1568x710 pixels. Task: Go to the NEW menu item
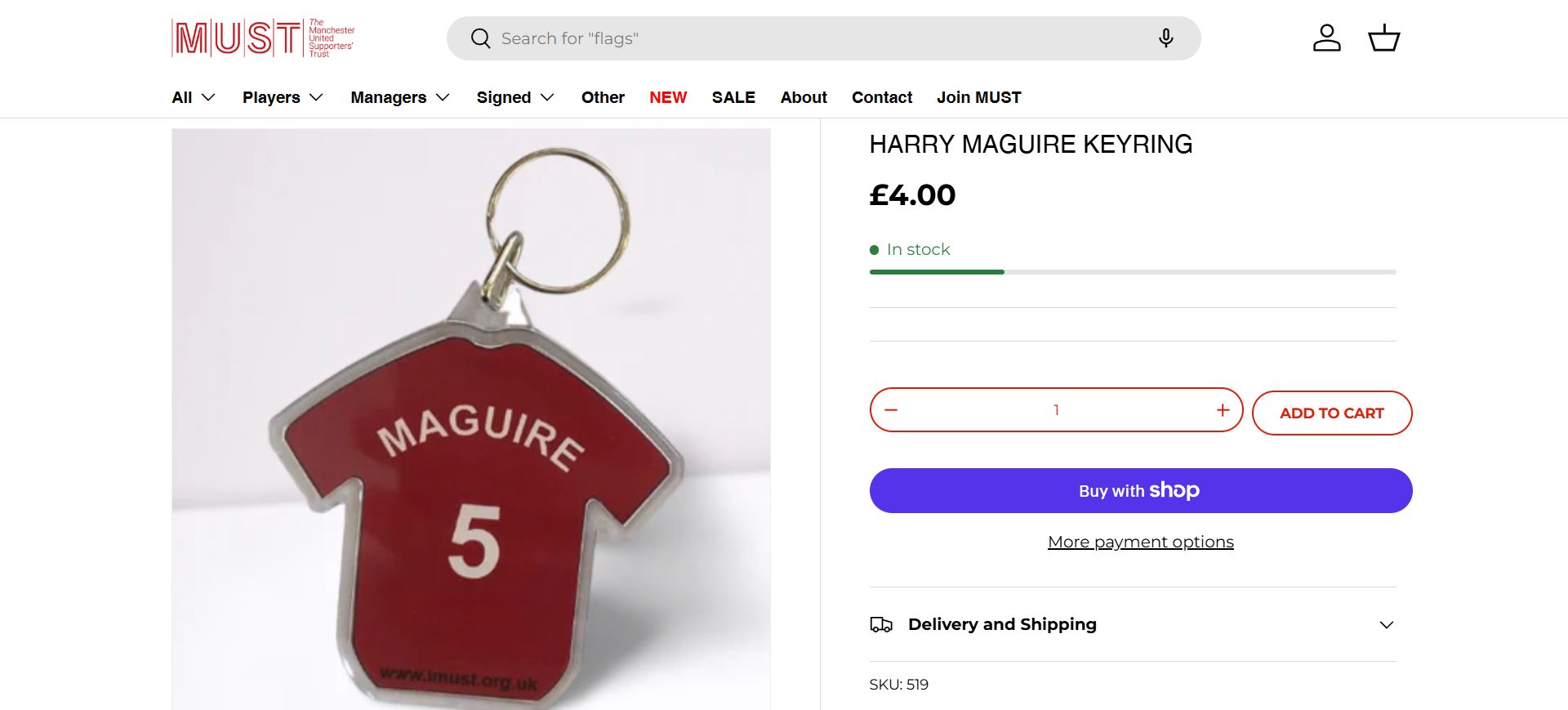(668, 97)
